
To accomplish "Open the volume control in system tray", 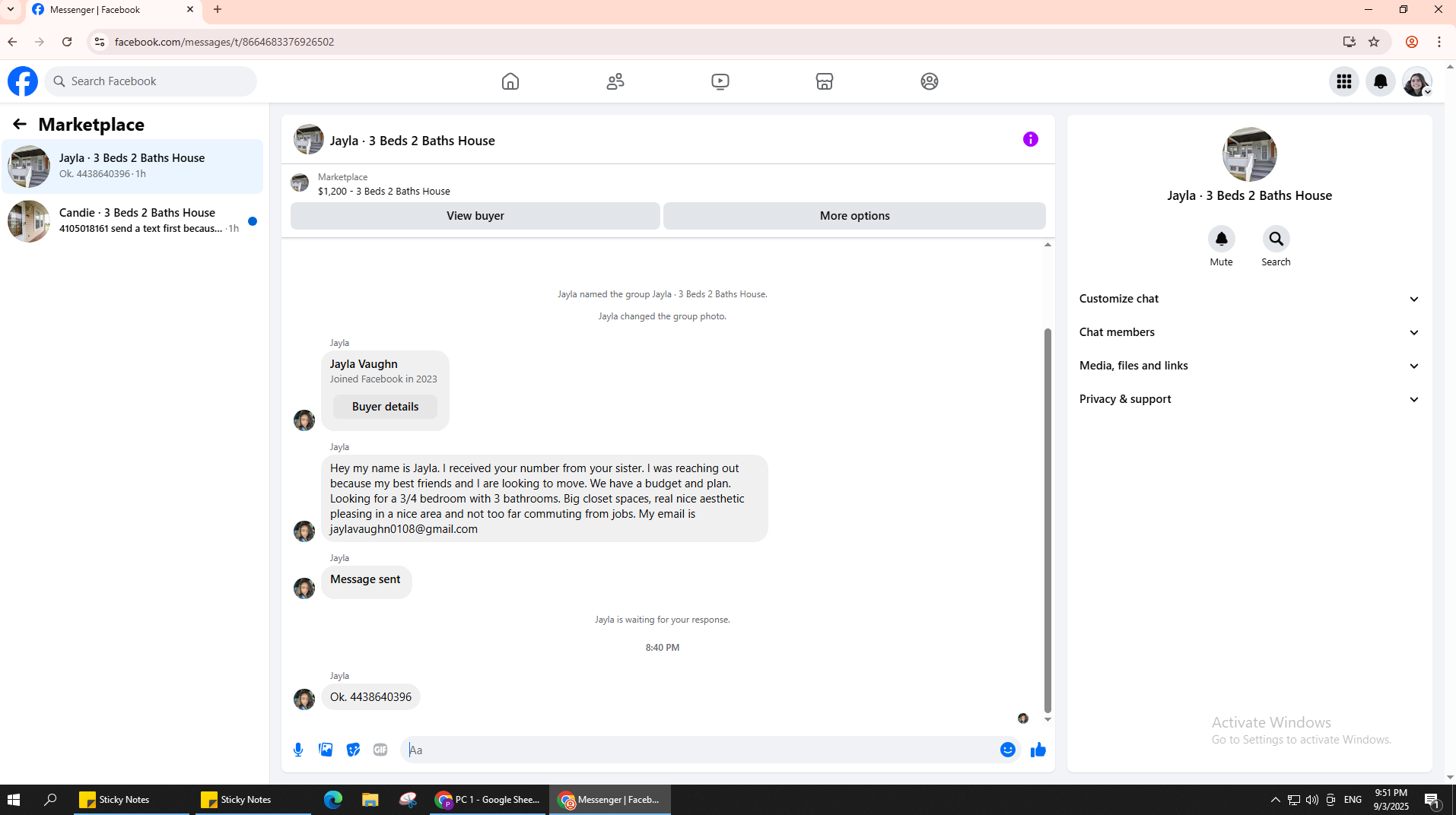I will 1312,800.
